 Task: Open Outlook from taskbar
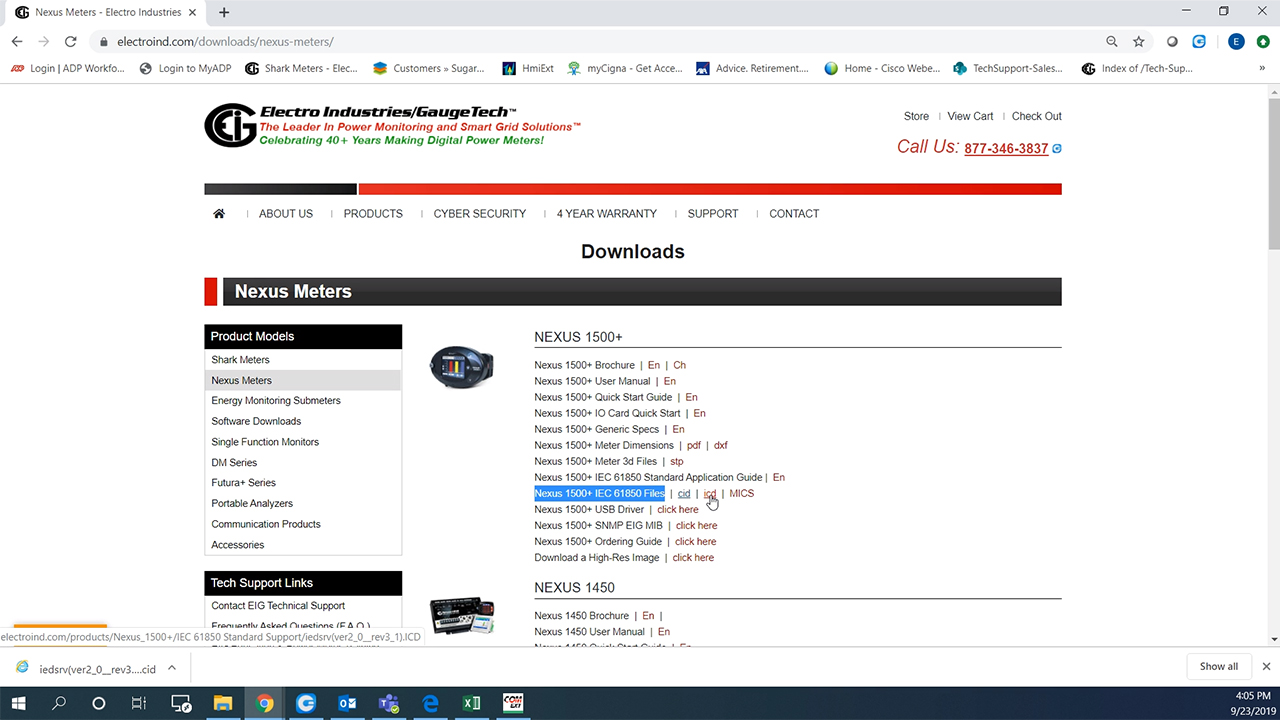pos(347,703)
